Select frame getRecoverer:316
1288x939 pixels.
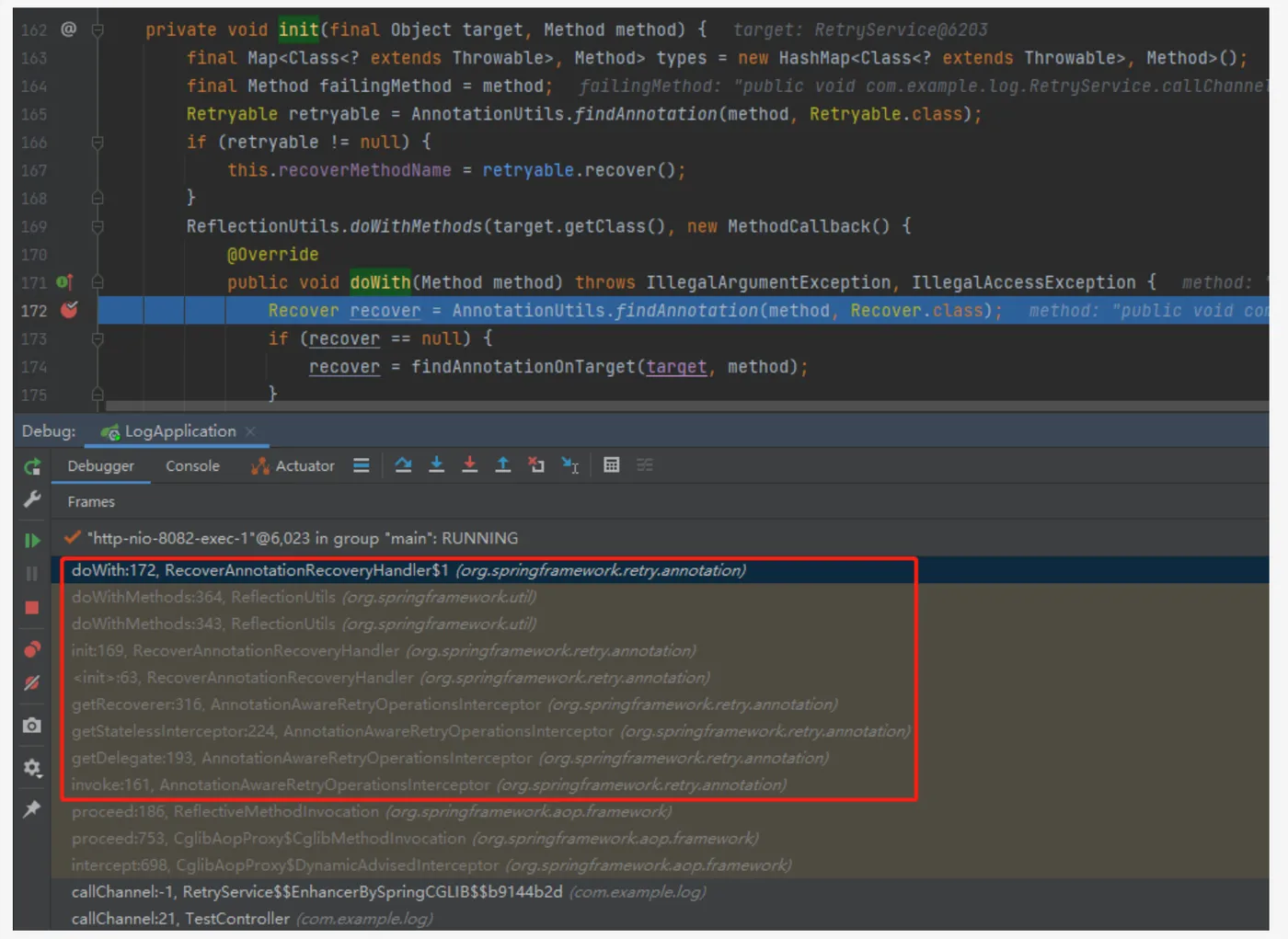pyautogui.click(x=660, y=704)
